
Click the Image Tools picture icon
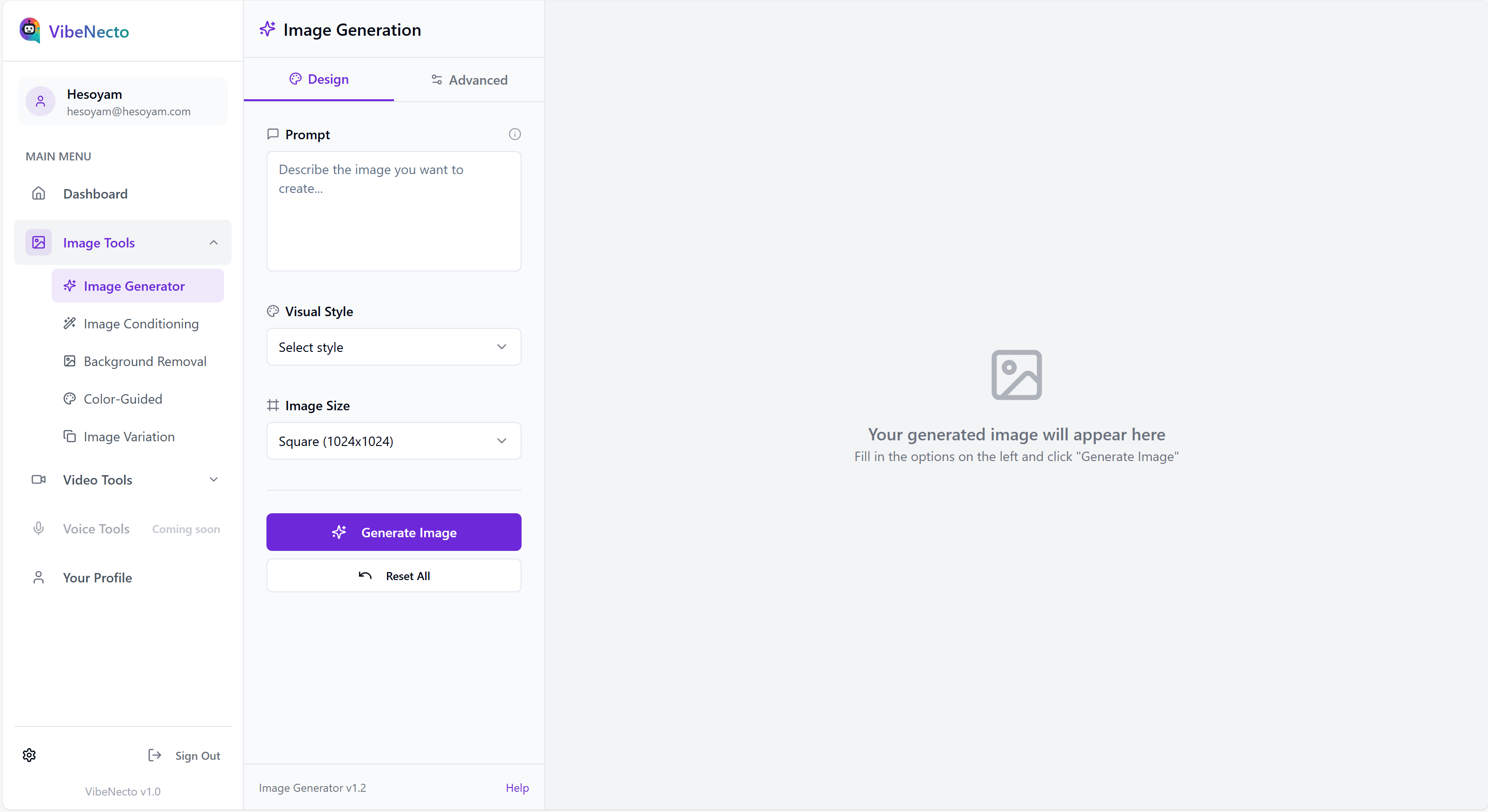pos(39,242)
